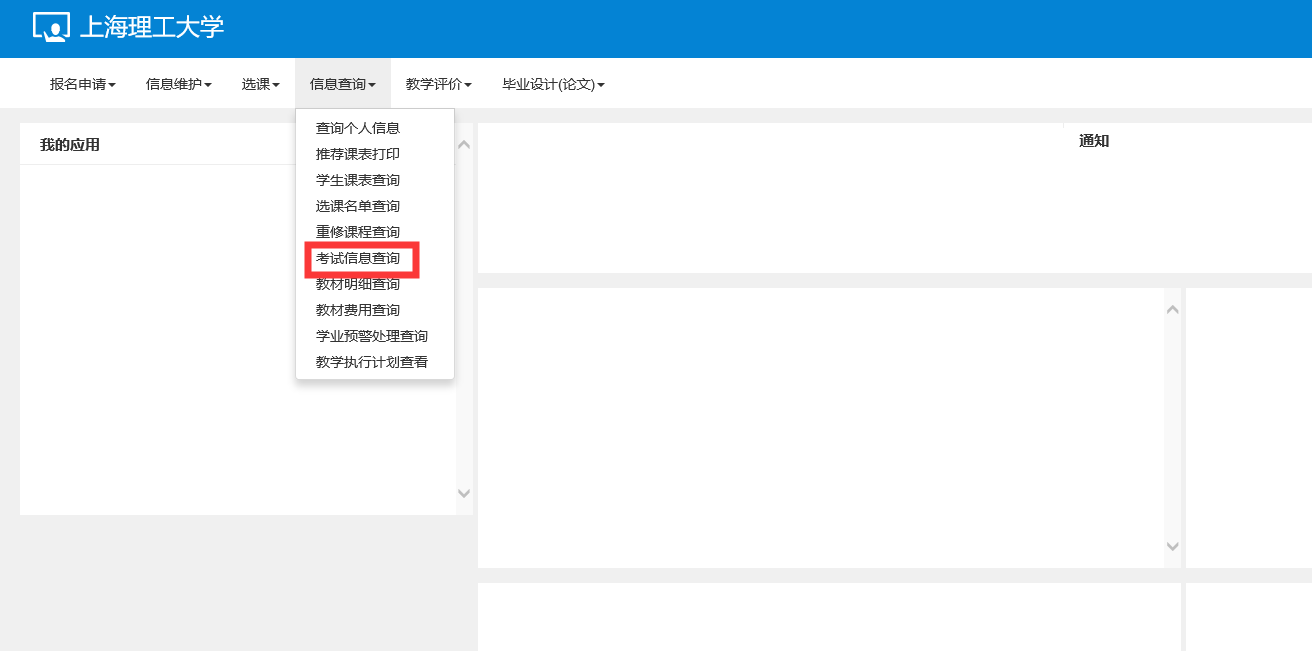Viewport: 1312px width, 651px height.
Task: Select 教学执行计划查看 menu entry
Action: click(x=371, y=362)
